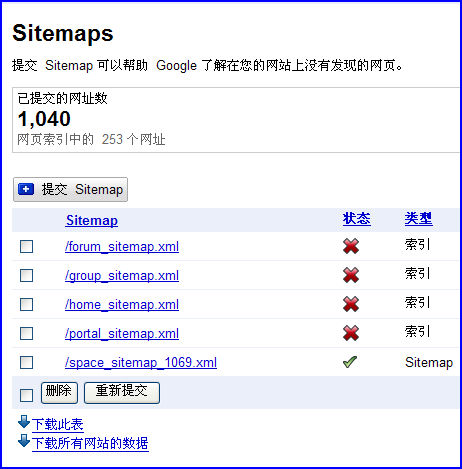This screenshot has height=469, width=462.
Task: Click the red X status icon for forum_sitemap.xml
Action: [x=351, y=246]
